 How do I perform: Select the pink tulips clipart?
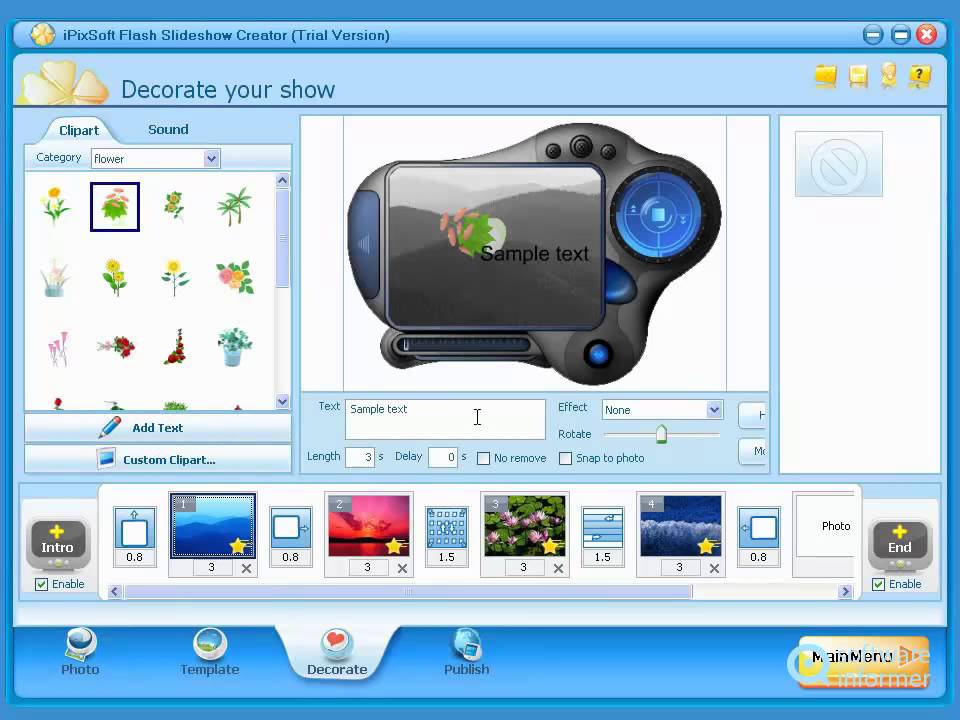(x=57, y=348)
